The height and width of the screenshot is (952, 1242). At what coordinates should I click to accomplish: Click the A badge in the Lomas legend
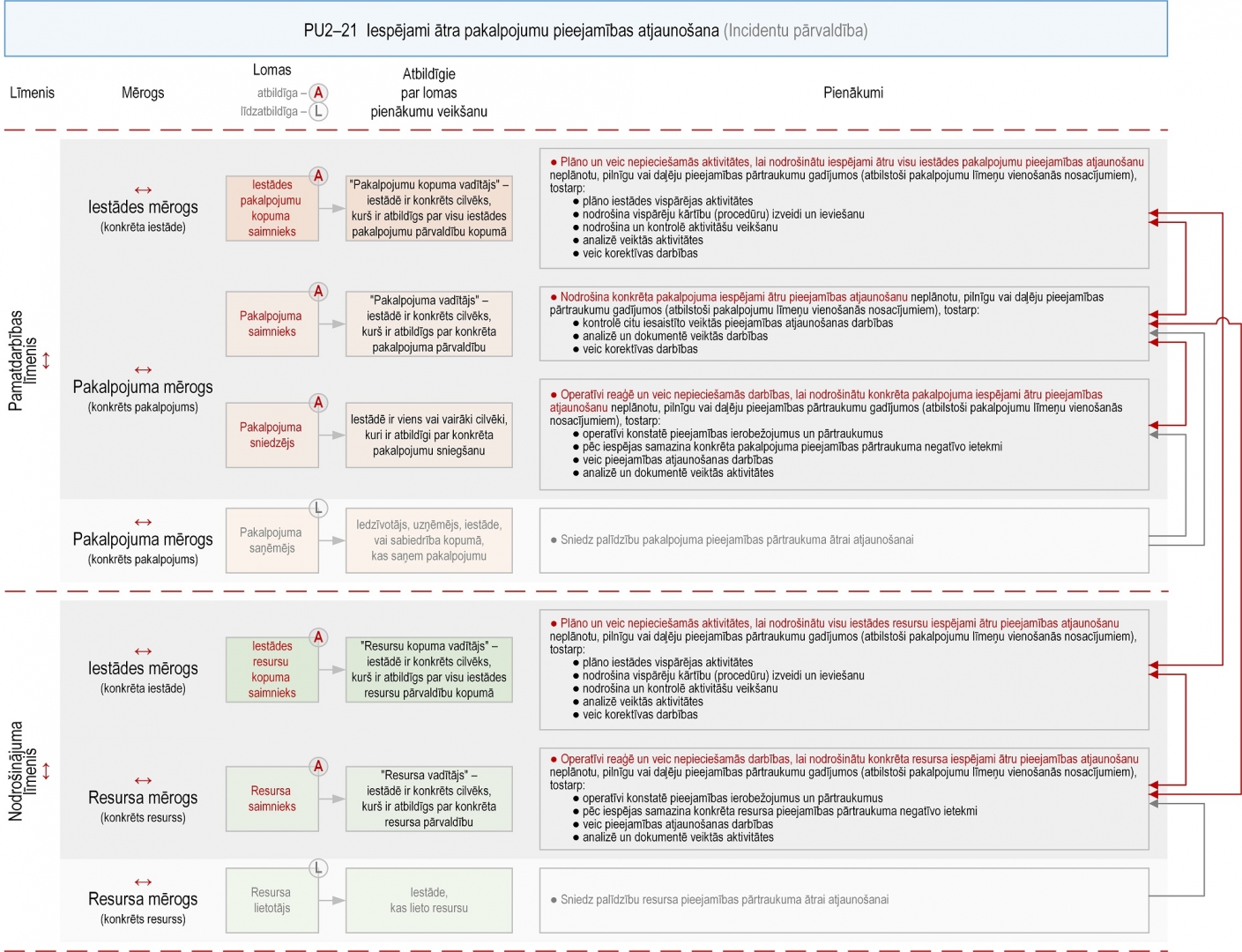[318, 93]
